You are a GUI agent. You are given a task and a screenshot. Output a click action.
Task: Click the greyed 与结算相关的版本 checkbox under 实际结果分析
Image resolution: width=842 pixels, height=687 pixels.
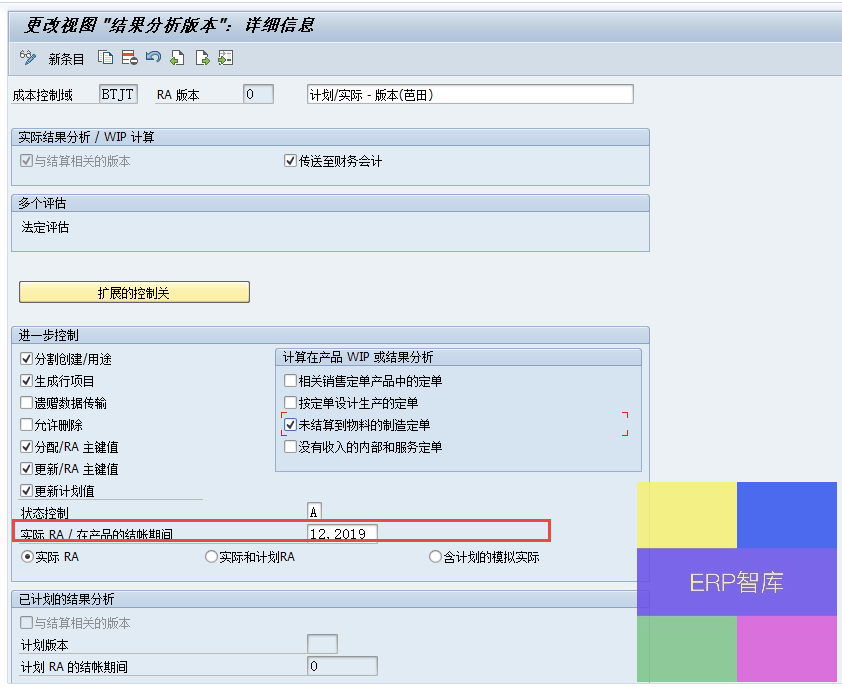[x=26, y=161]
